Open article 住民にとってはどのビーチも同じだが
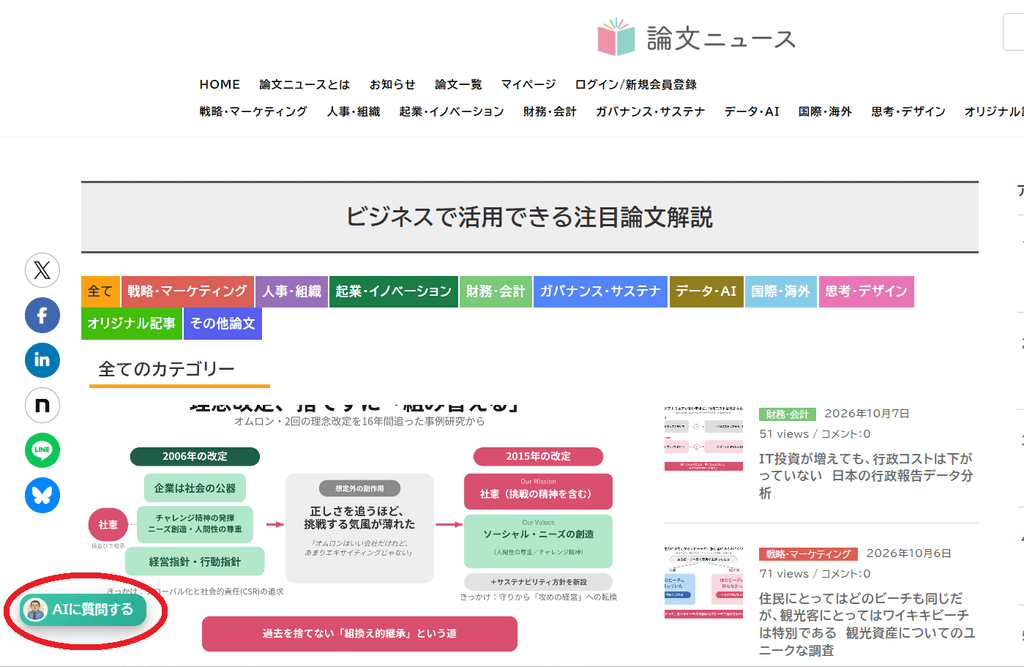Screen dimensions: 1024x667 coord(867,624)
